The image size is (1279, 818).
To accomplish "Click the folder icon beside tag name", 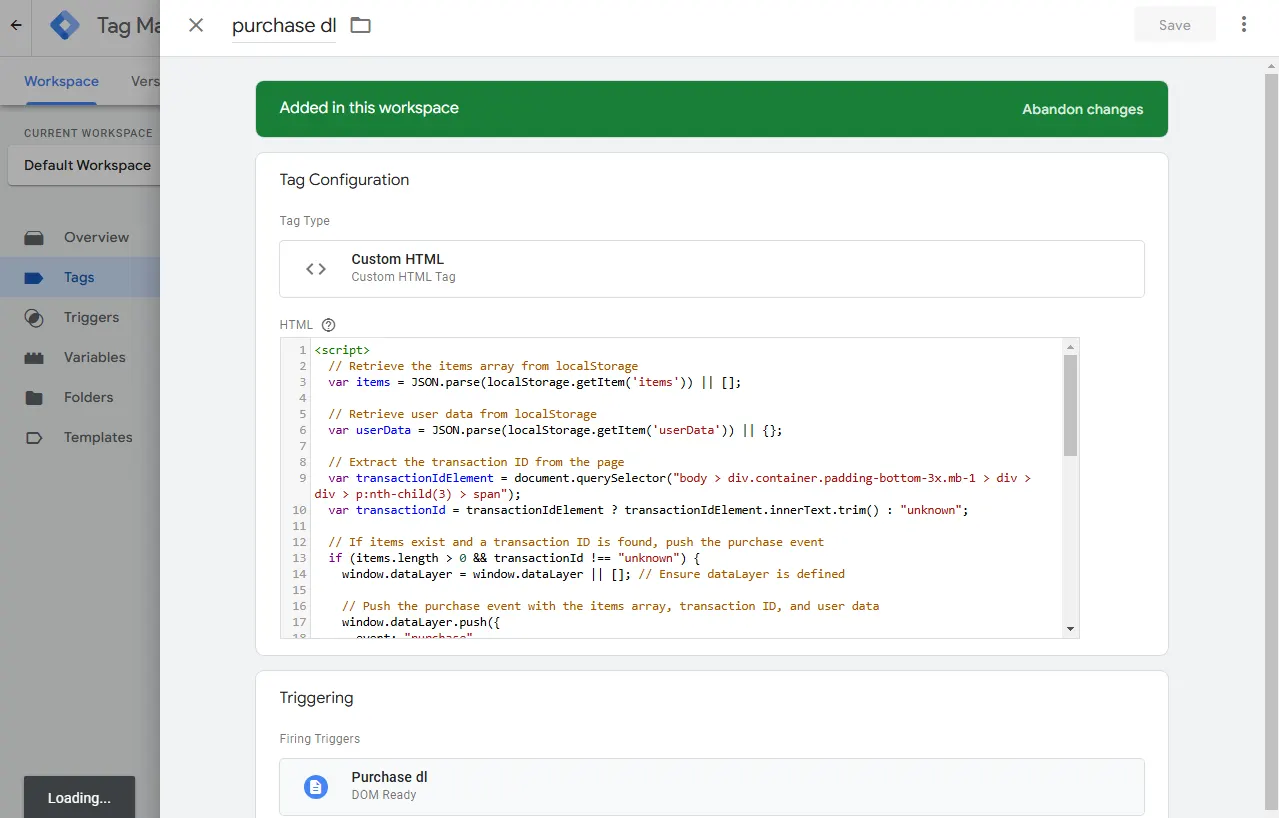I will click(x=361, y=25).
